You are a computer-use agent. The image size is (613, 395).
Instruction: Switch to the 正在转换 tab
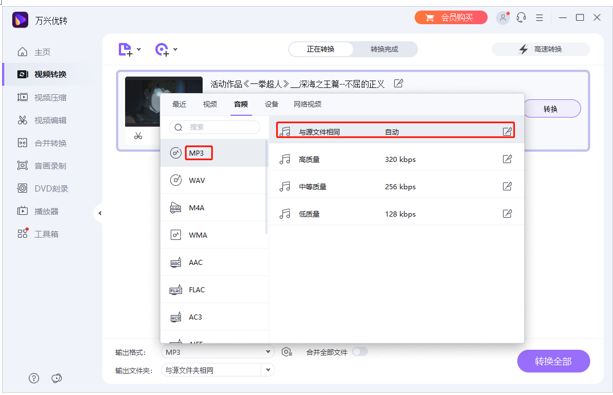coord(321,49)
